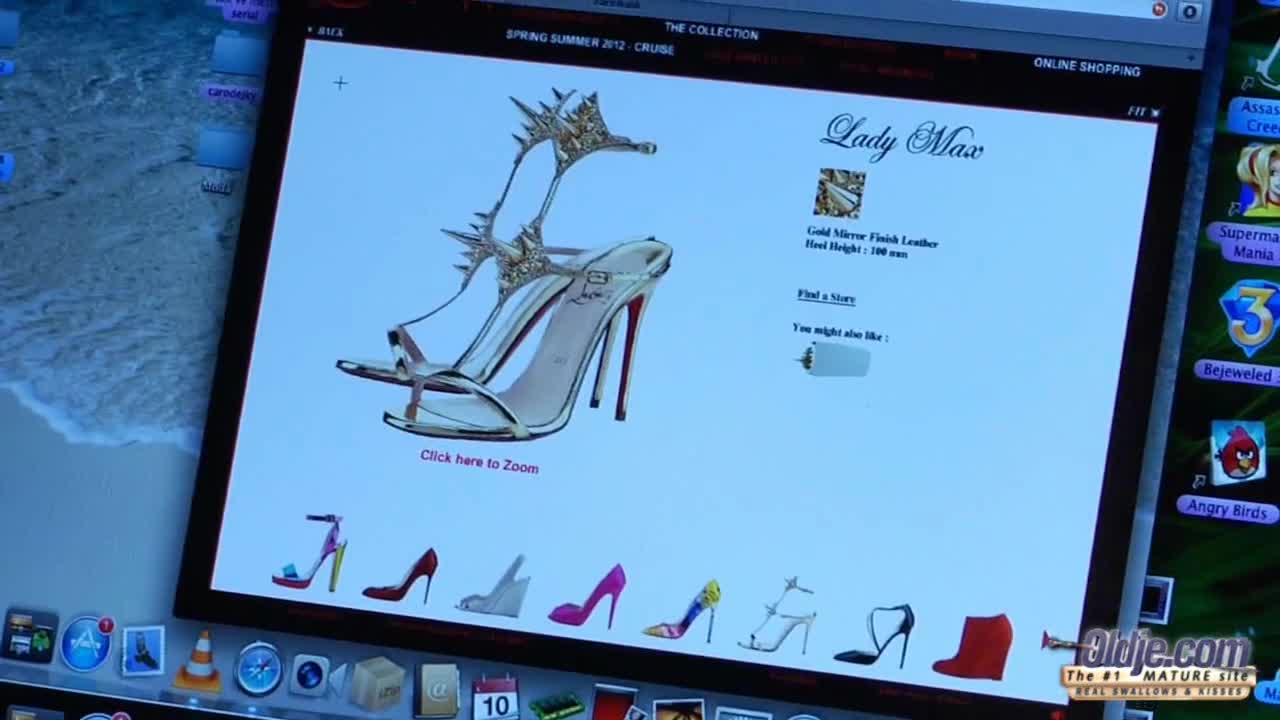Launch Angry Birds from the desktop
This screenshot has height=720, width=1280.
pyautogui.click(x=1238, y=455)
